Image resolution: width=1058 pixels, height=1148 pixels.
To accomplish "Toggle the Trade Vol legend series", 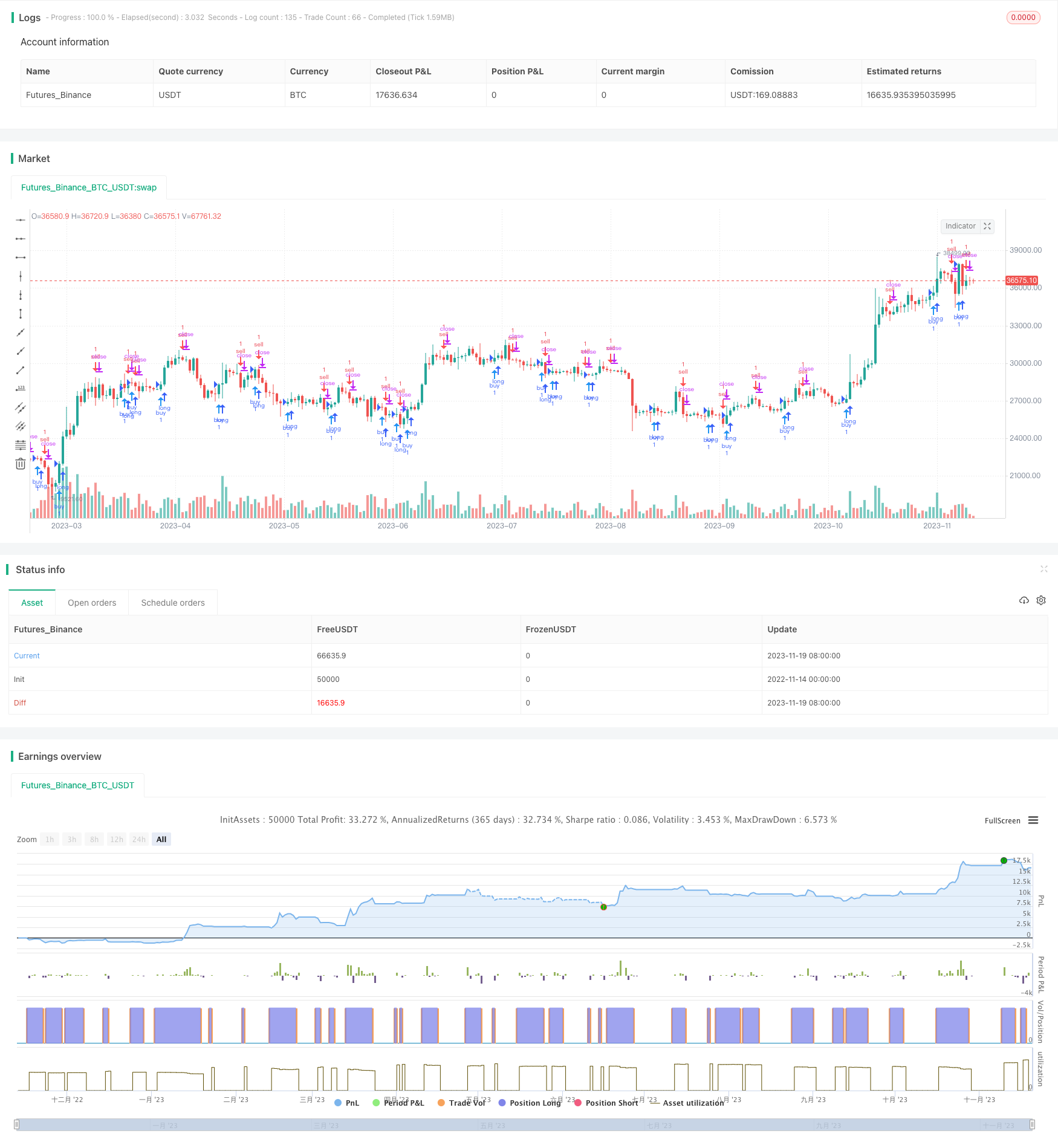I will (x=462, y=1103).
